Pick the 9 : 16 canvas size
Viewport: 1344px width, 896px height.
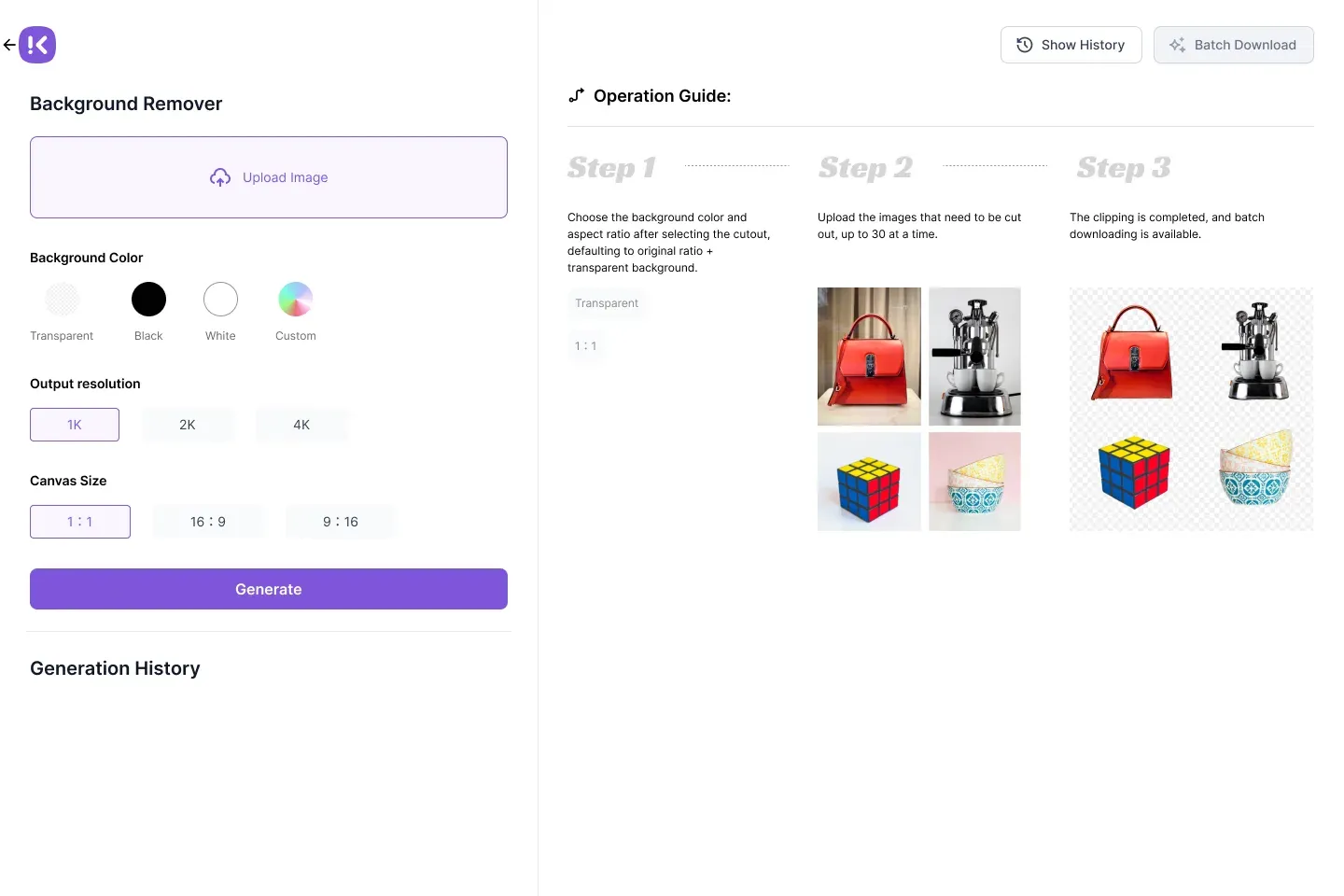[341, 522]
